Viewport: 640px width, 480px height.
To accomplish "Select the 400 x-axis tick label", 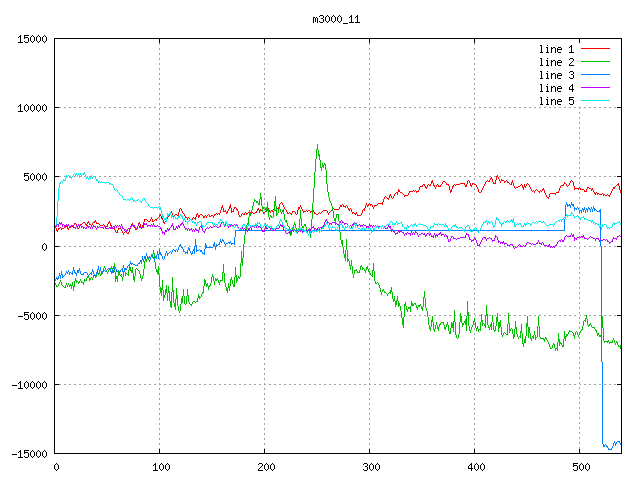I will (475, 466).
